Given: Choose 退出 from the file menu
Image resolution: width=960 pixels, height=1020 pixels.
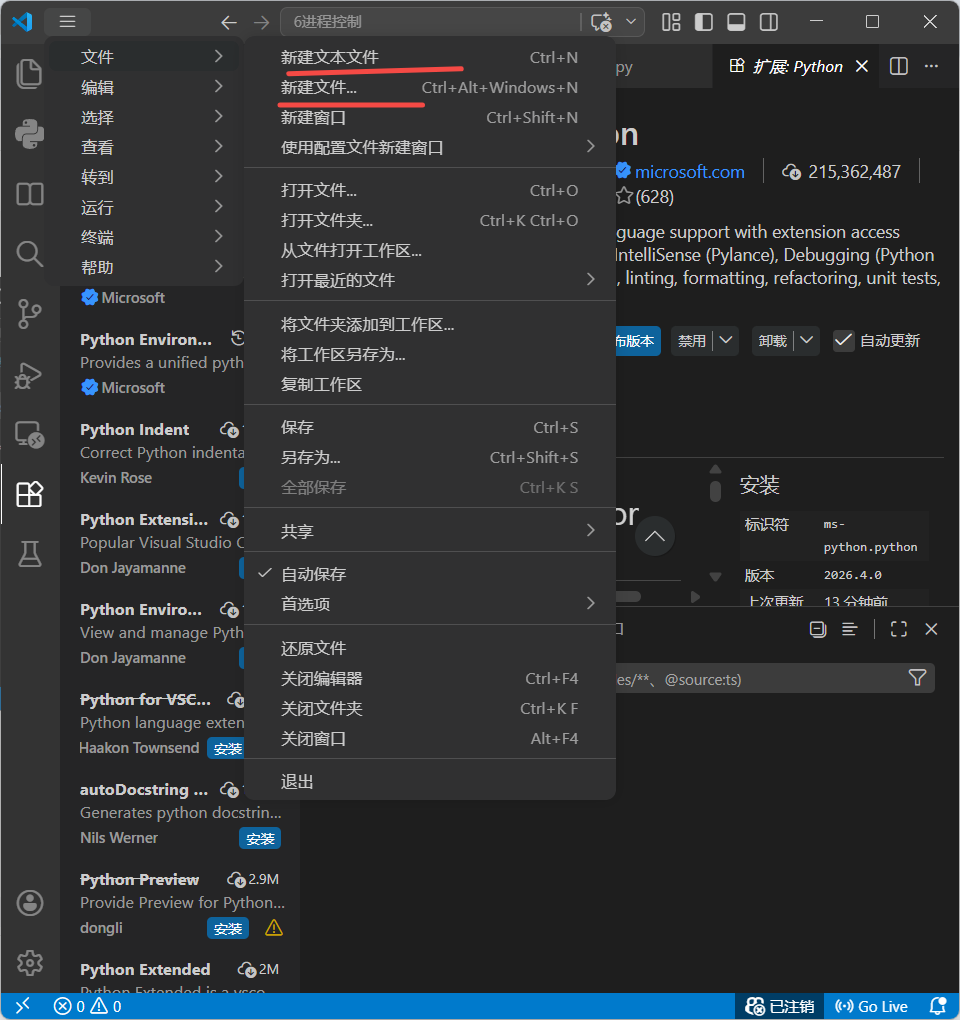Looking at the screenshot, I should point(429,781).
